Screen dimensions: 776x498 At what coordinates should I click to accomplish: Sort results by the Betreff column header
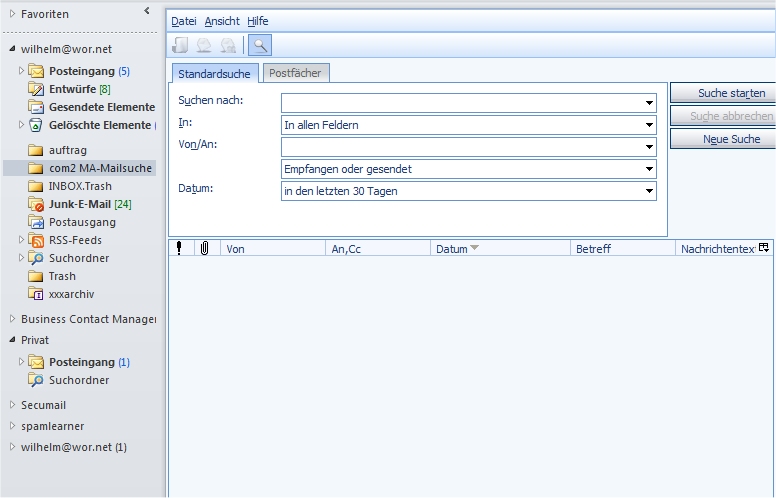pos(623,249)
